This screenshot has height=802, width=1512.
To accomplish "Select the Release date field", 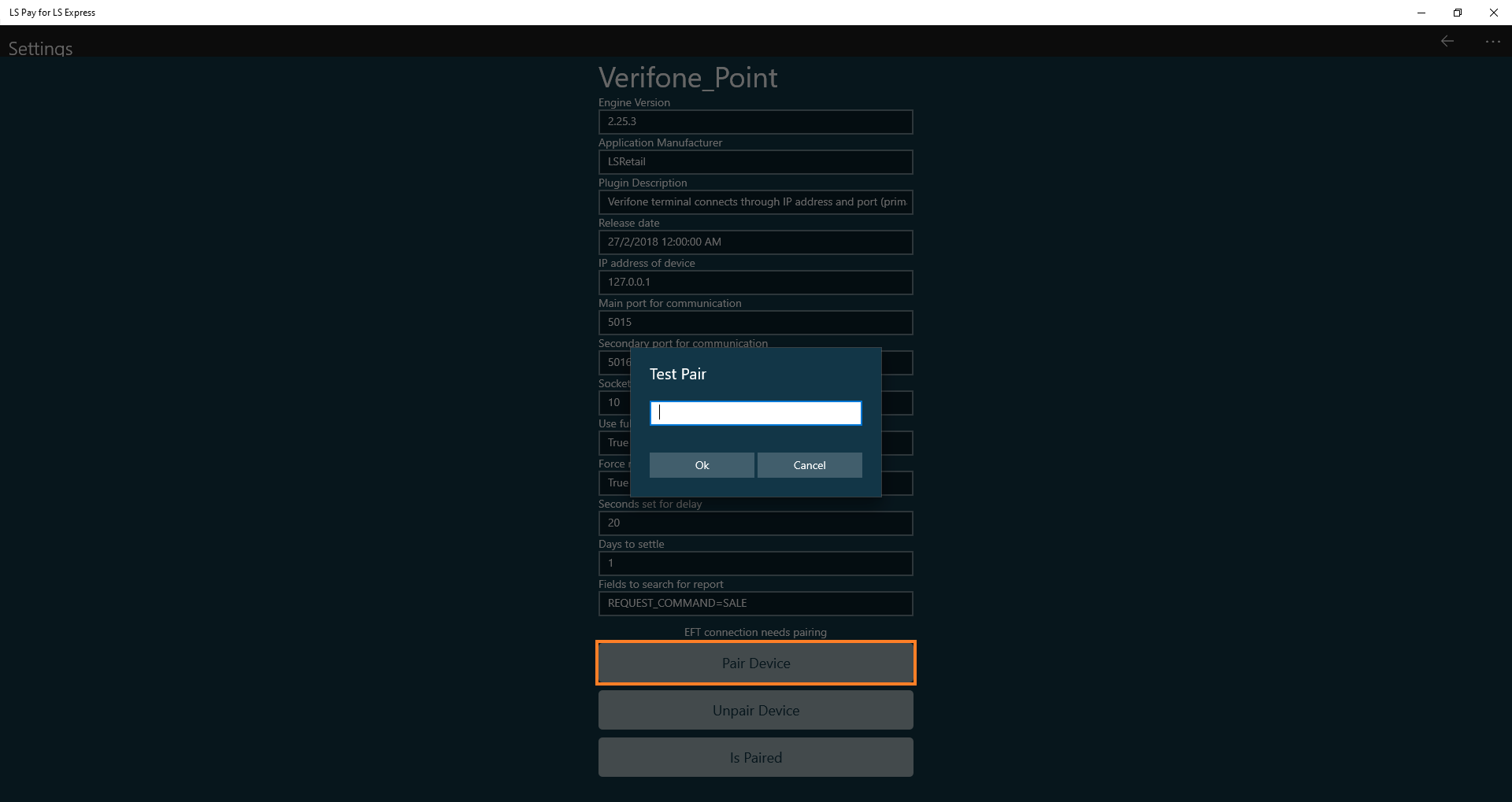I will pos(755,242).
